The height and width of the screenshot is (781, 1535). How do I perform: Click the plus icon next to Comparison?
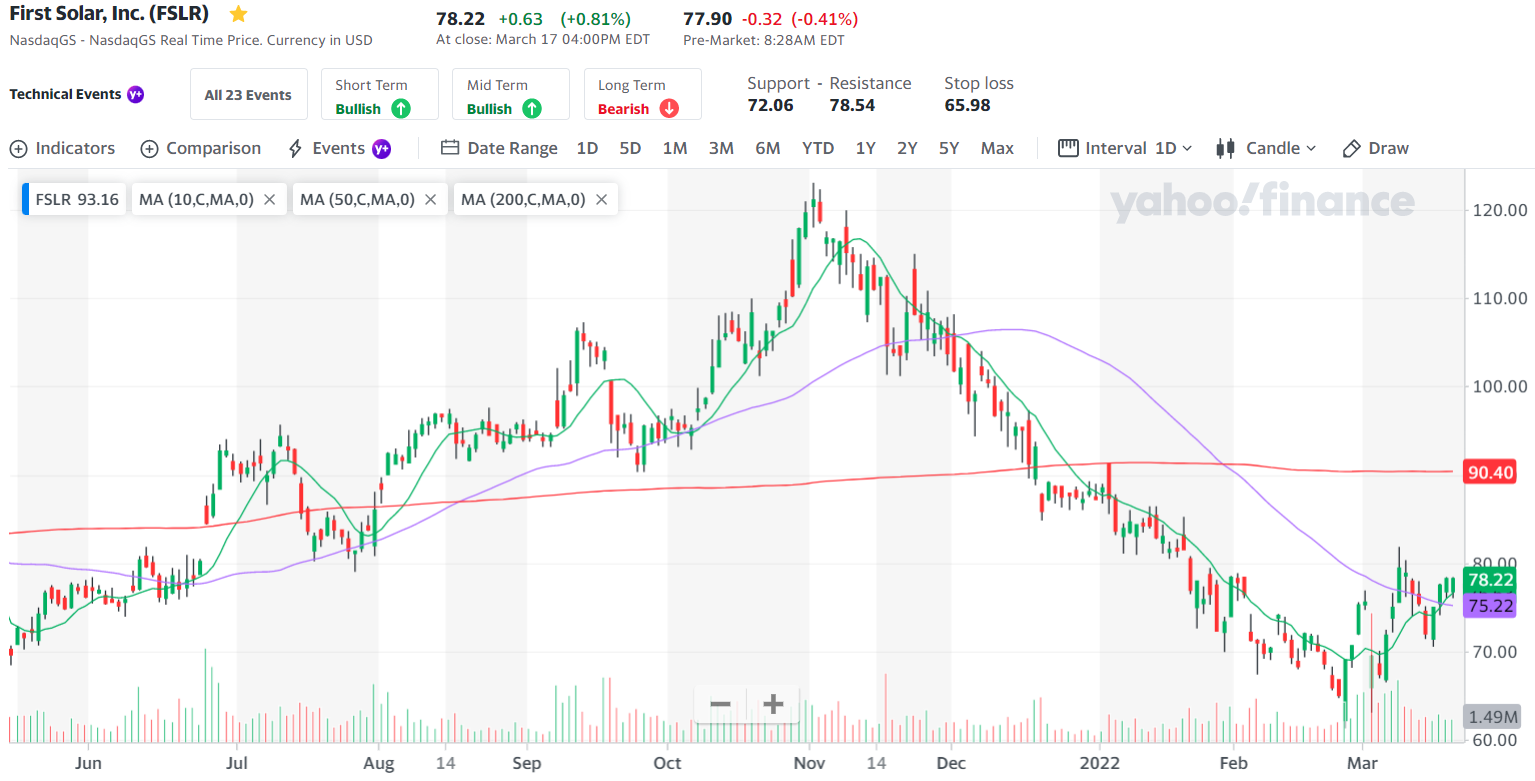149,149
